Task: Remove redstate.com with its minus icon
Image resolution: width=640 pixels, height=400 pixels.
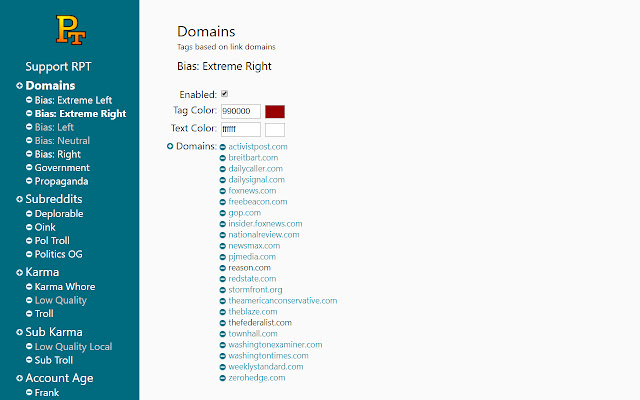Action: 223,279
